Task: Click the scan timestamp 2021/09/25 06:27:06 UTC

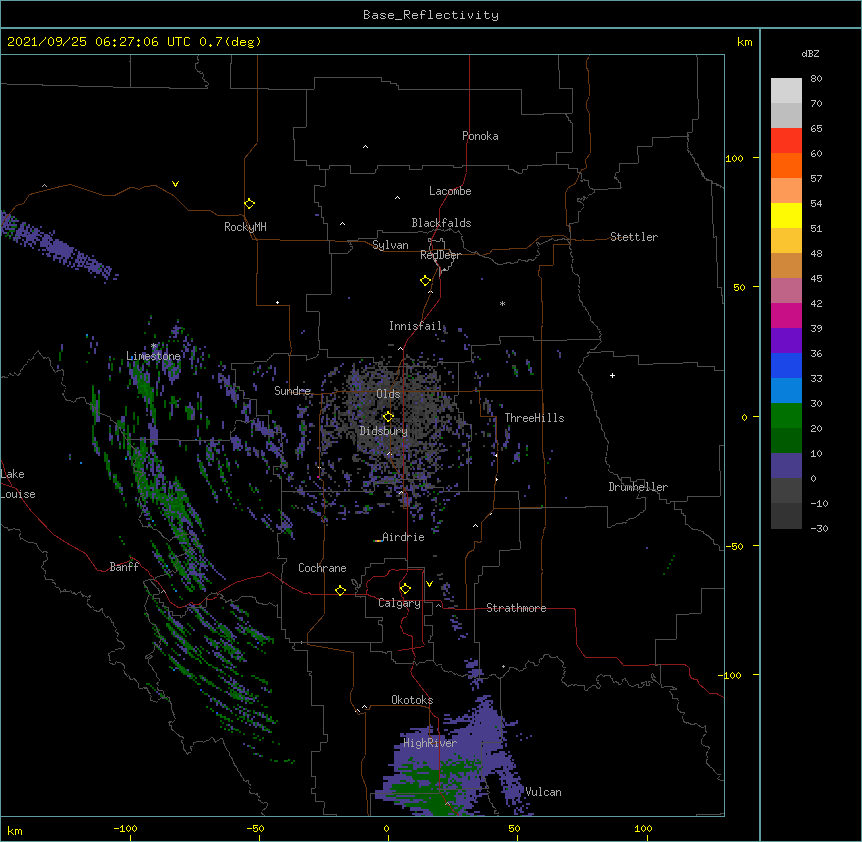Action: pyautogui.click(x=99, y=42)
